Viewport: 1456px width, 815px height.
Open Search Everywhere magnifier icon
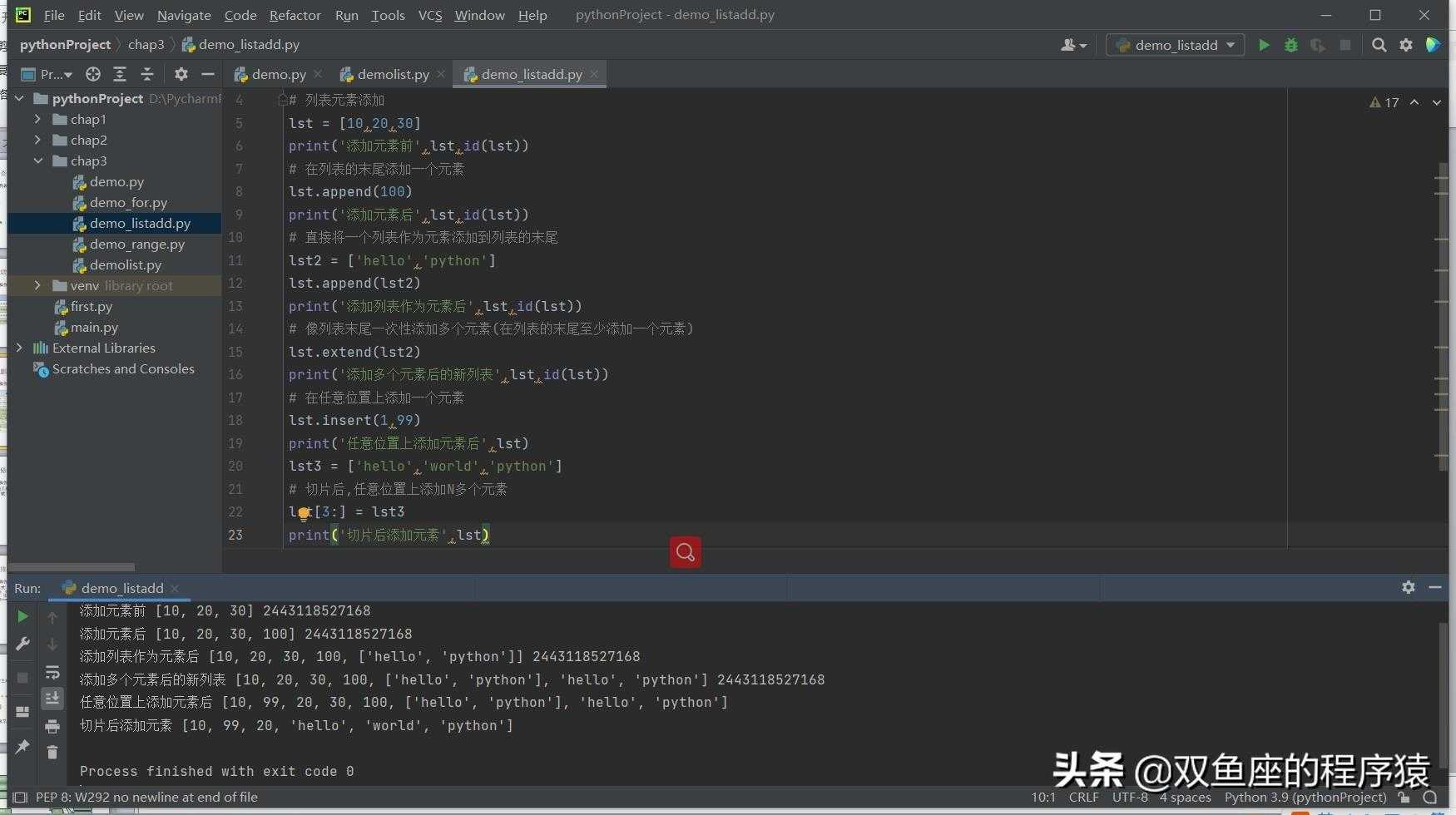pyautogui.click(x=1379, y=45)
